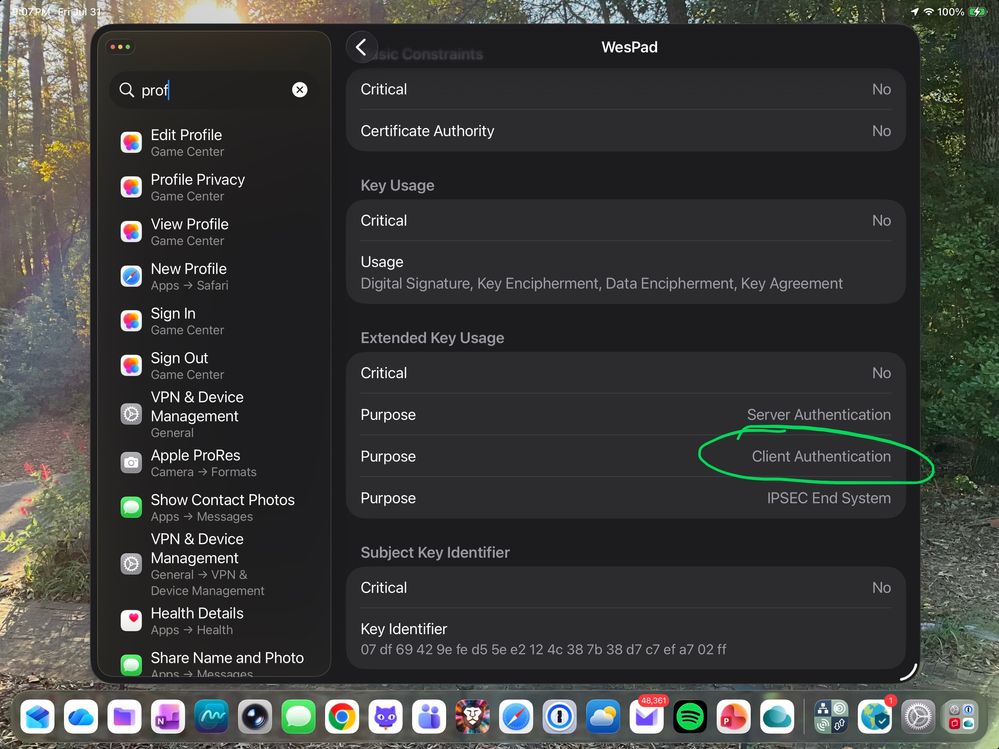Screen dimensions: 999x749
Task: Select the Usage row listing Digital Signature
Action: 626,273
